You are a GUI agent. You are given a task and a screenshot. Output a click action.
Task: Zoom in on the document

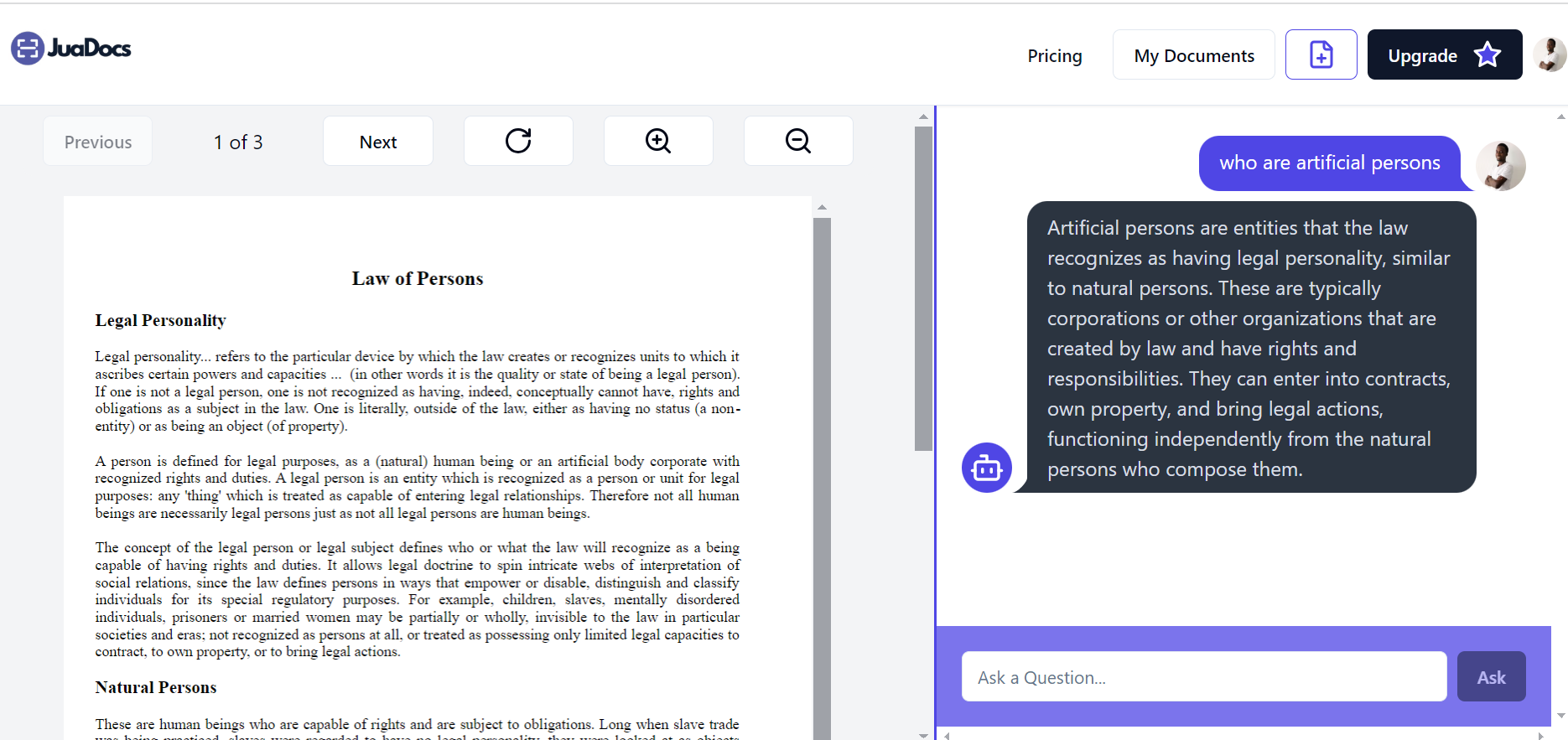658,141
